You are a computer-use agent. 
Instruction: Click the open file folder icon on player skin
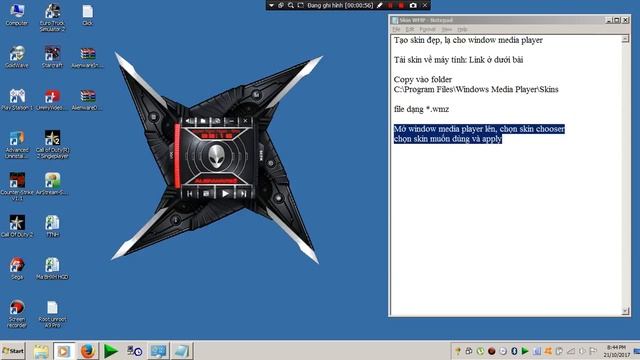pos(203,121)
